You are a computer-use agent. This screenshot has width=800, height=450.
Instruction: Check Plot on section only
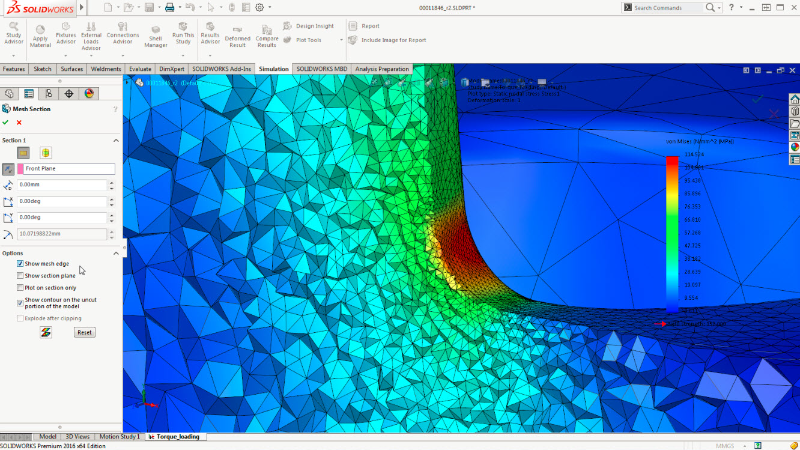pyautogui.click(x=21, y=287)
